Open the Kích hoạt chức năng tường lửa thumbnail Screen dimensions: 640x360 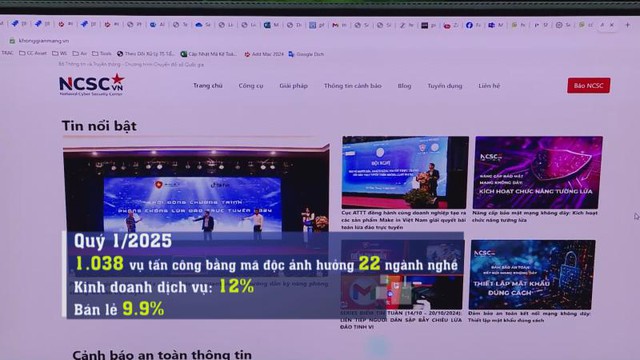point(538,172)
